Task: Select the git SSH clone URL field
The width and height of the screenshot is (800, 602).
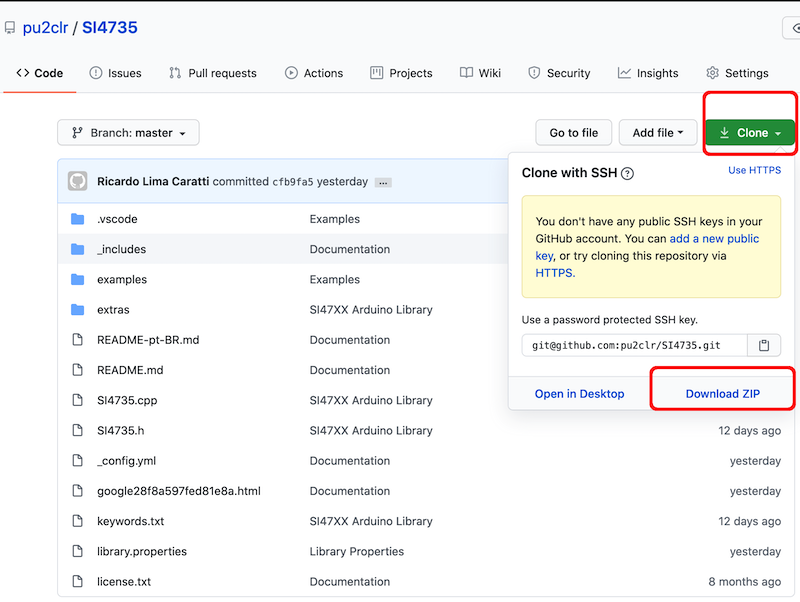Action: (x=634, y=345)
